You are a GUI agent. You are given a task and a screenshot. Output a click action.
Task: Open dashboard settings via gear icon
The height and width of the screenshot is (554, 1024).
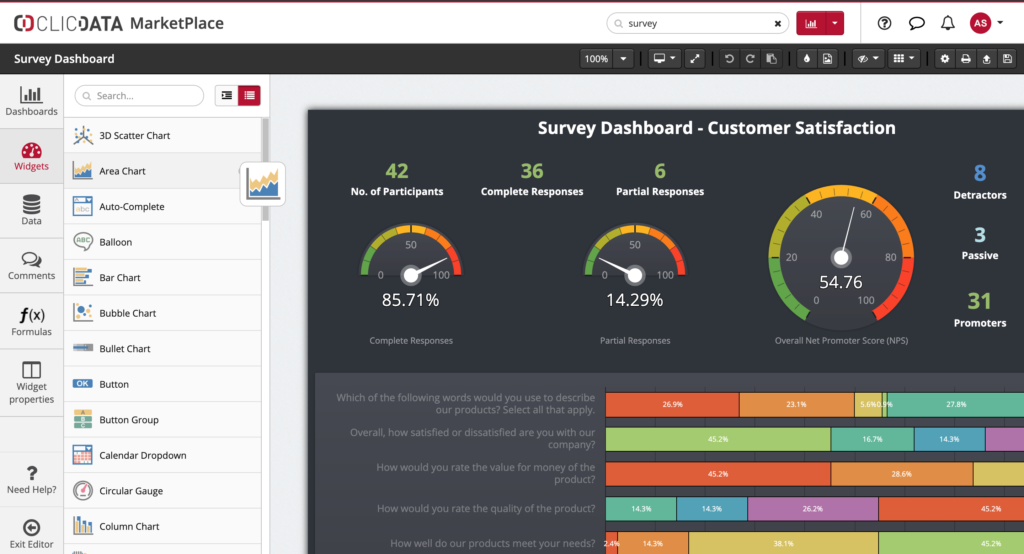[946, 59]
